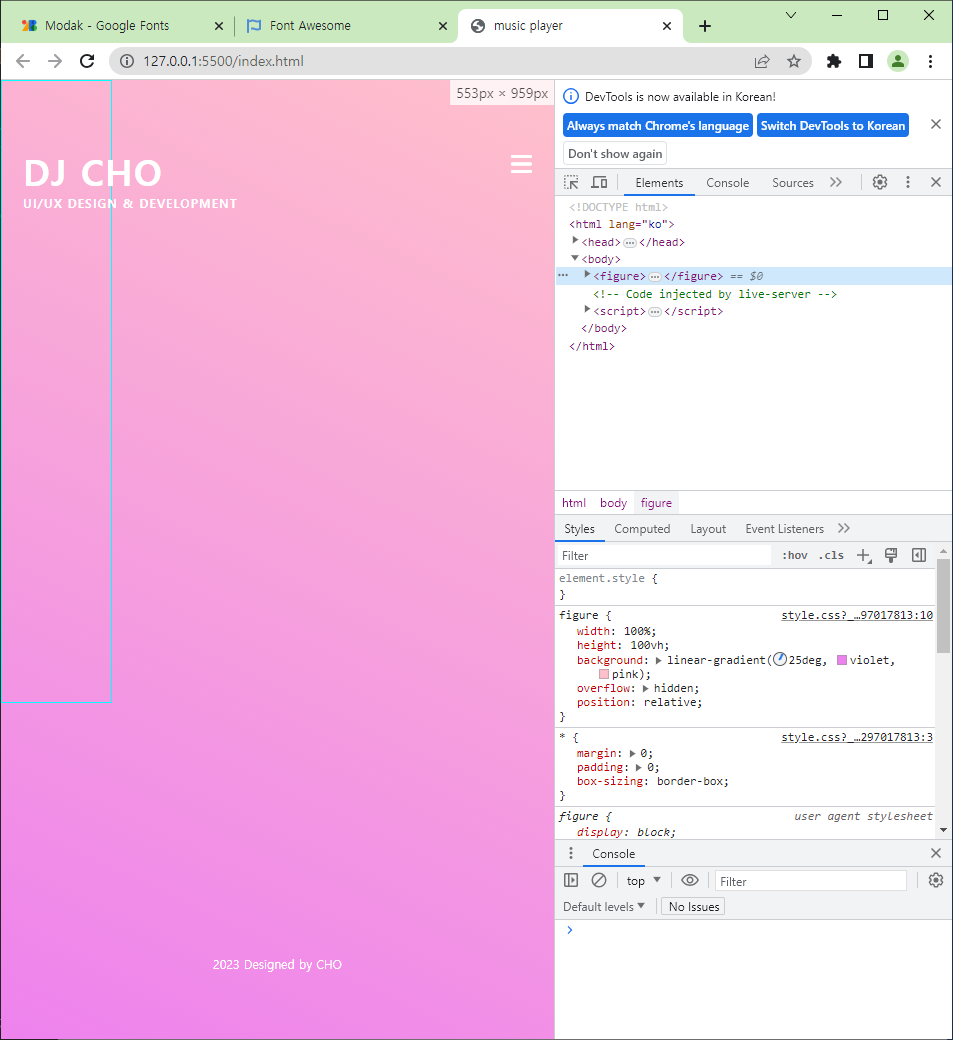Open DevTools customize three-dot menu
The width and height of the screenshot is (953, 1040).
[x=908, y=182]
